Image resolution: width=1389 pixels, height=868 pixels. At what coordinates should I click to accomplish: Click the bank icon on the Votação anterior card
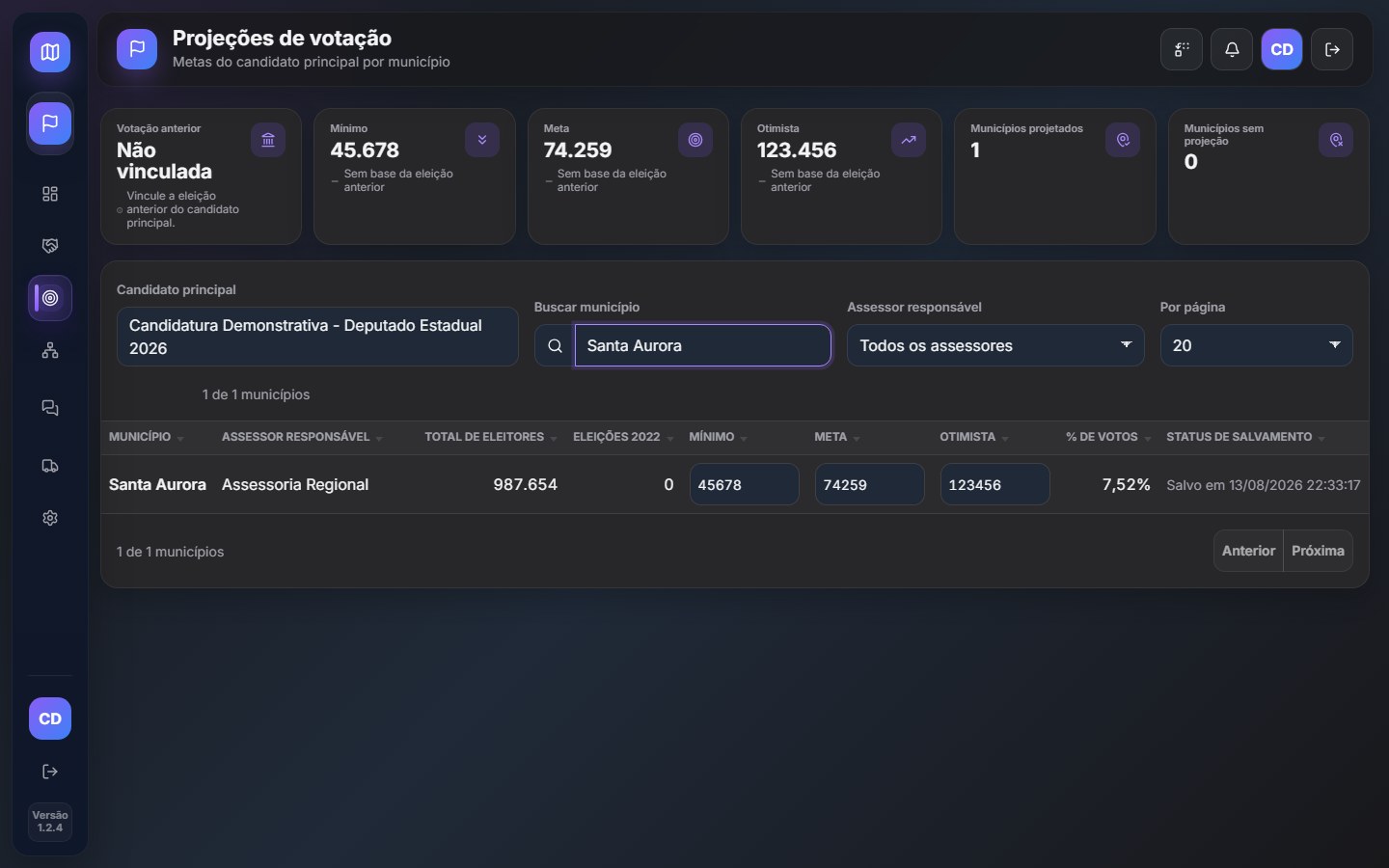268,140
